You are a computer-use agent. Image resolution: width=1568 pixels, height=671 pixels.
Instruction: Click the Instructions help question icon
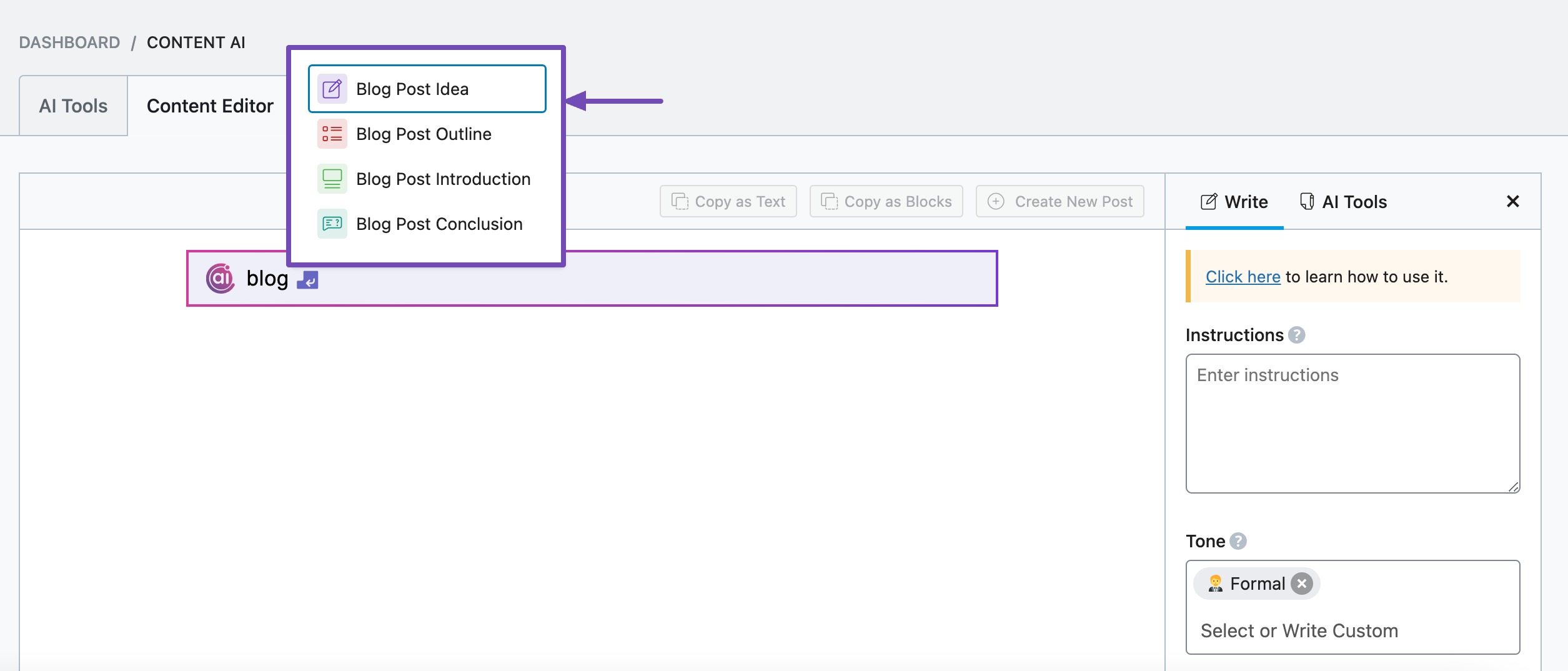click(1297, 335)
